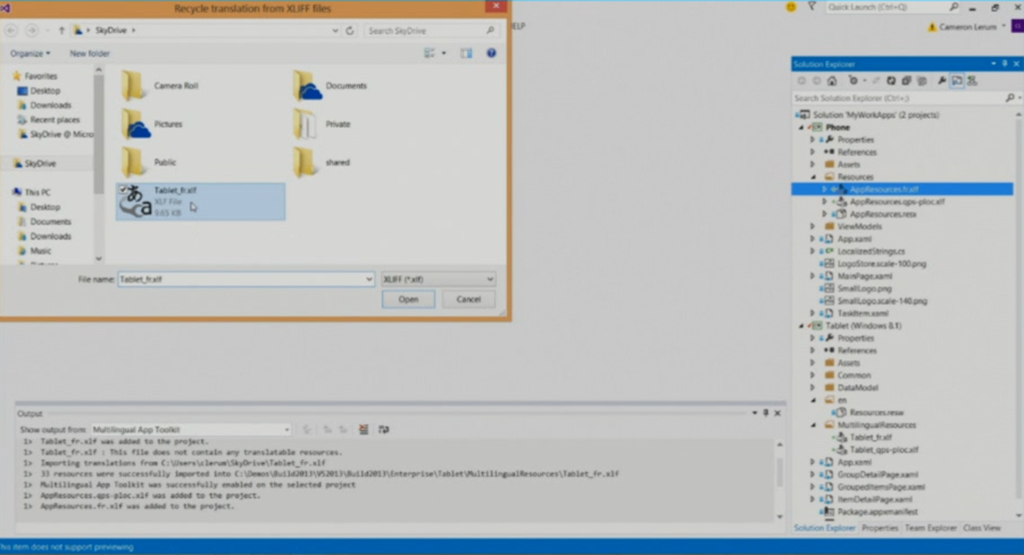Collapse the MultilingualResources folder
Viewport: 1024px width, 555px height.
pos(814,425)
